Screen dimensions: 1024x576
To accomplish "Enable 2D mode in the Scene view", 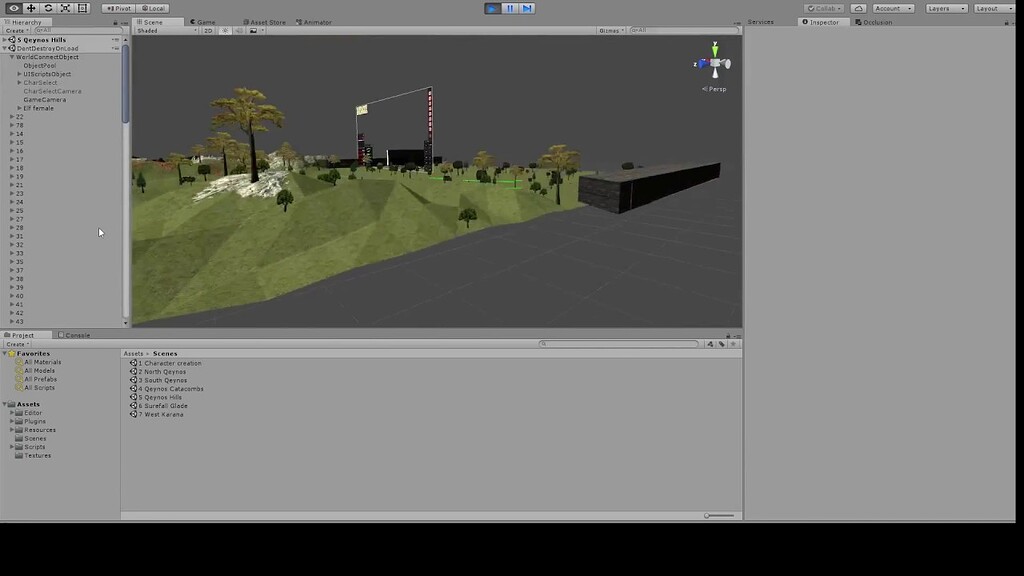I will tap(207, 30).
